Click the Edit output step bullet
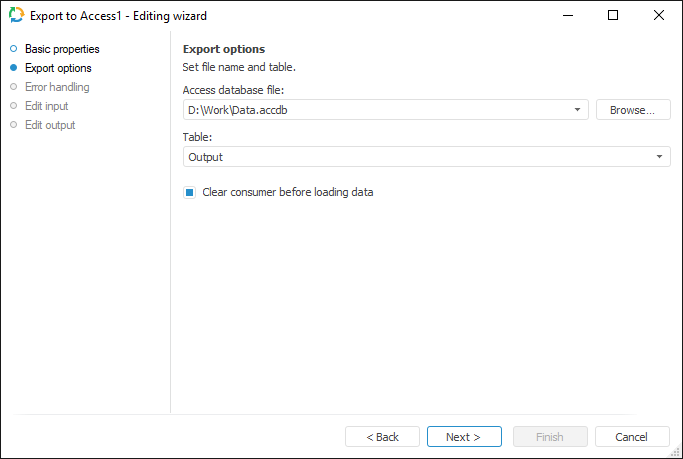Viewport: 683px width, 459px height. point(14,125)
